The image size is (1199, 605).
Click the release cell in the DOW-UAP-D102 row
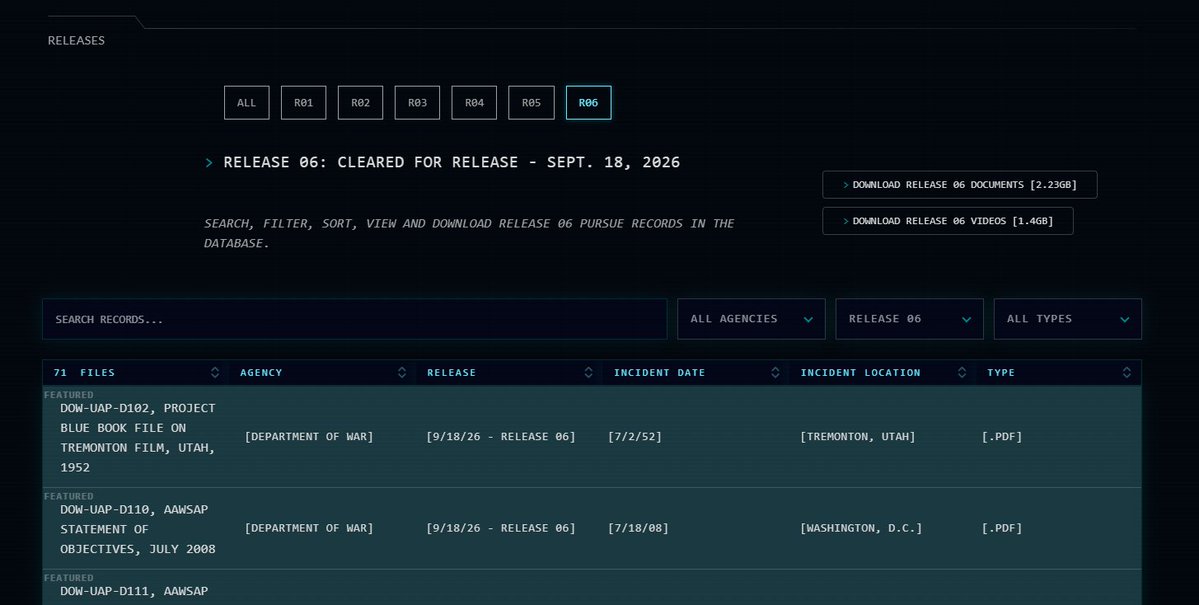click(501, 437)
